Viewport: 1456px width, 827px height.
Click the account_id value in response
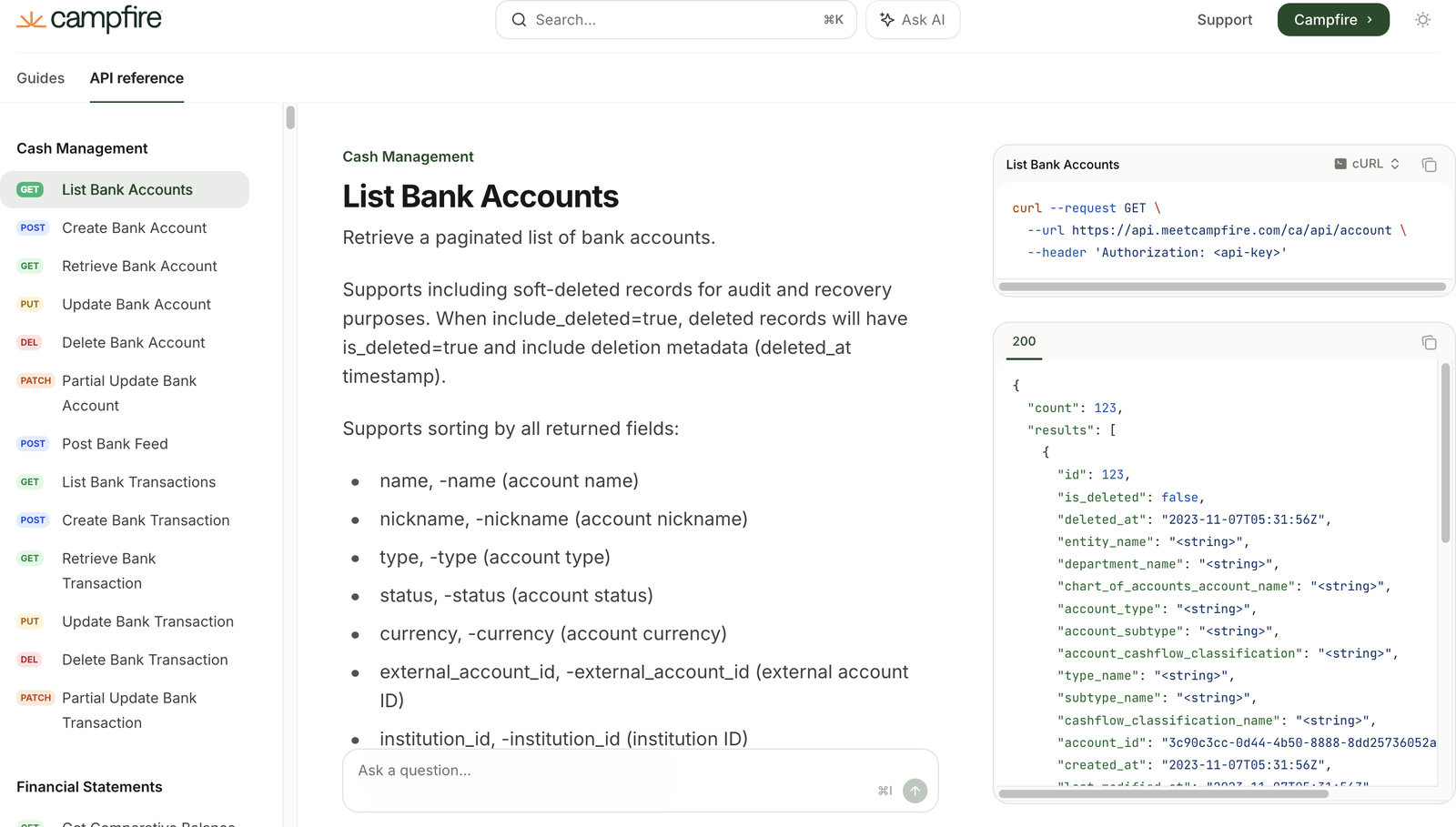coord(1299,742)
